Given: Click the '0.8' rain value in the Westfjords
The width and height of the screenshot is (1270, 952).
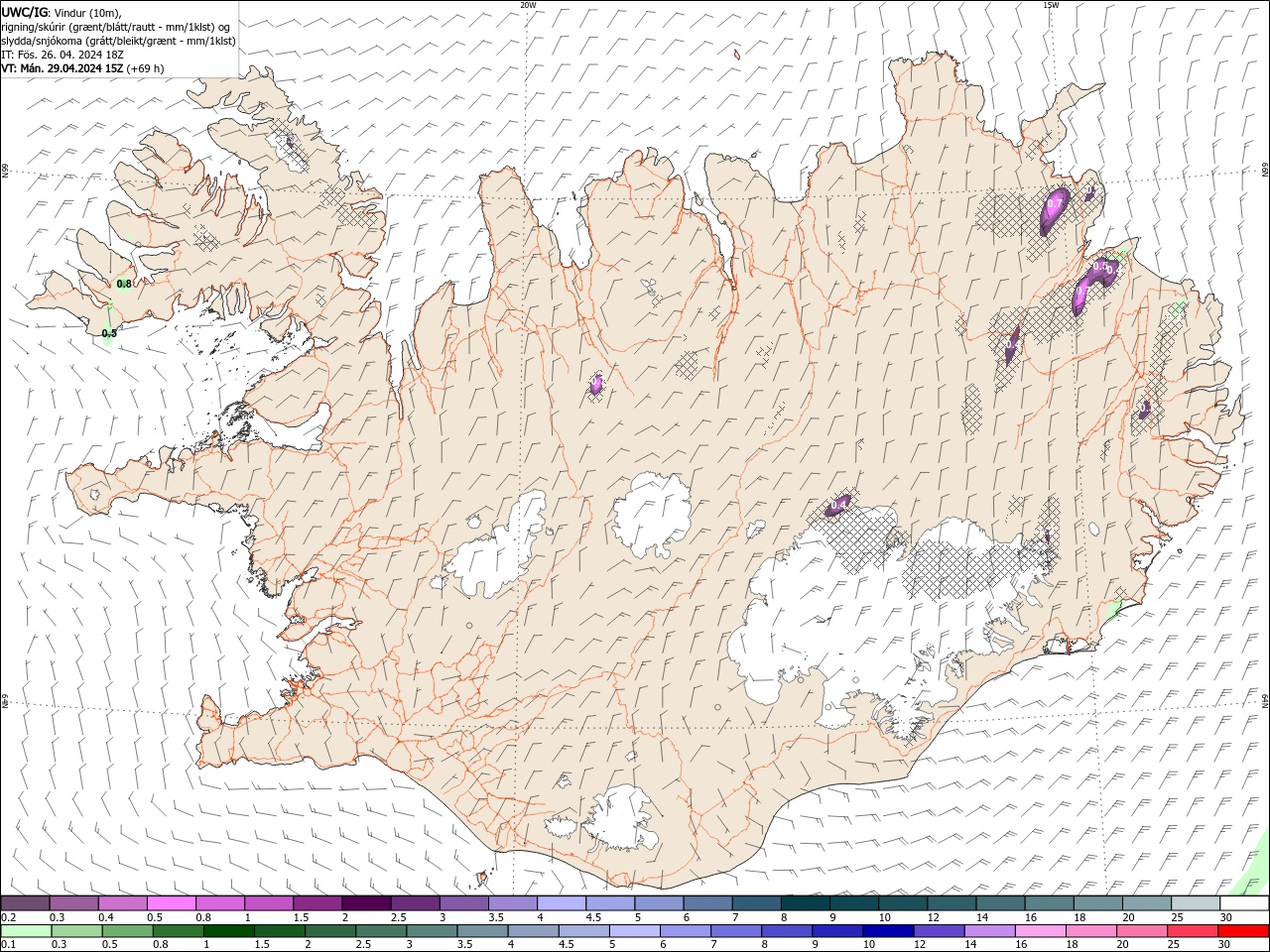Looking at the screenshot, I should point(124,284).
